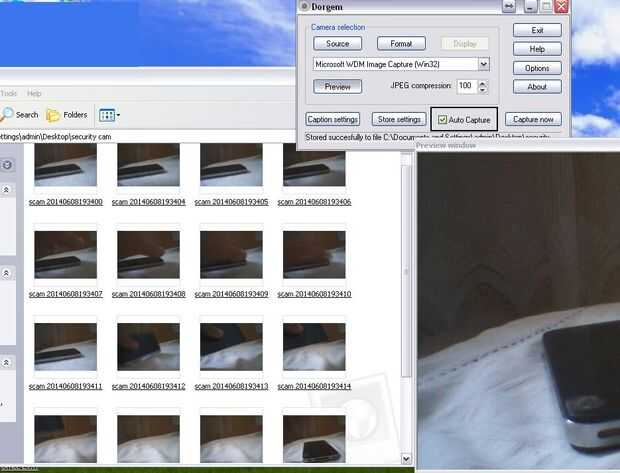Toggle the Preview button in Dorgem

337,86
